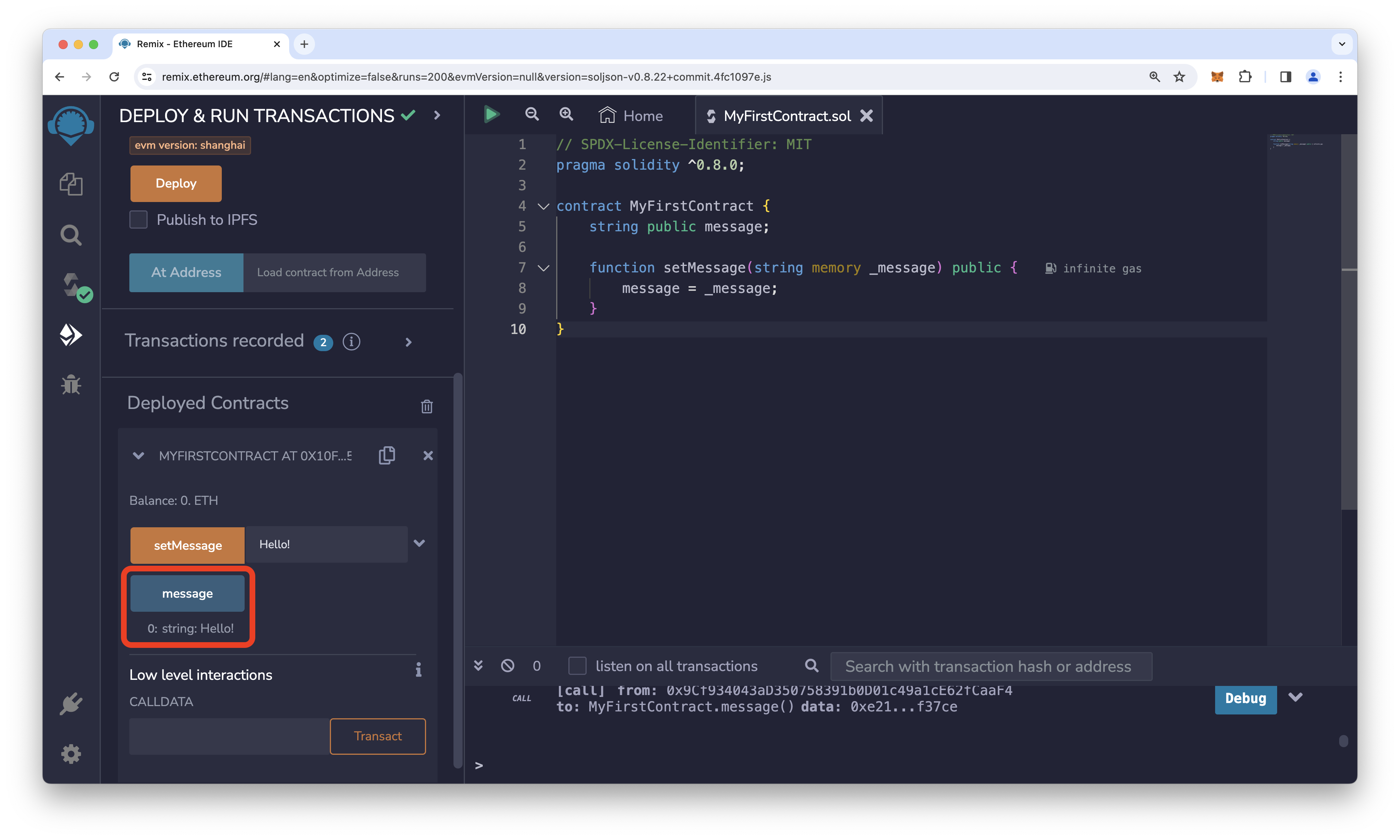Viewport: 1400px width, 840px height.
Task: Check listen on all transactions
Action: [x=577, y=666]
